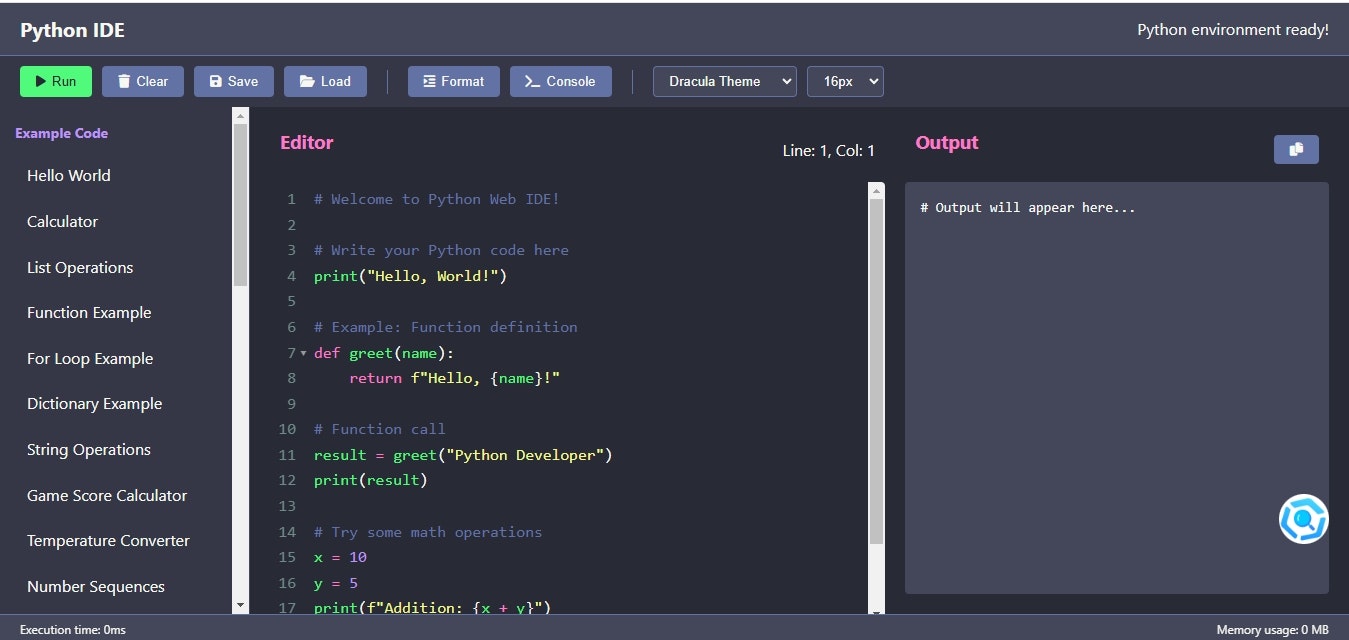Click the sidebar scrollbar down arrow
The image size is (1349, 640).
[x=240, y=605]
